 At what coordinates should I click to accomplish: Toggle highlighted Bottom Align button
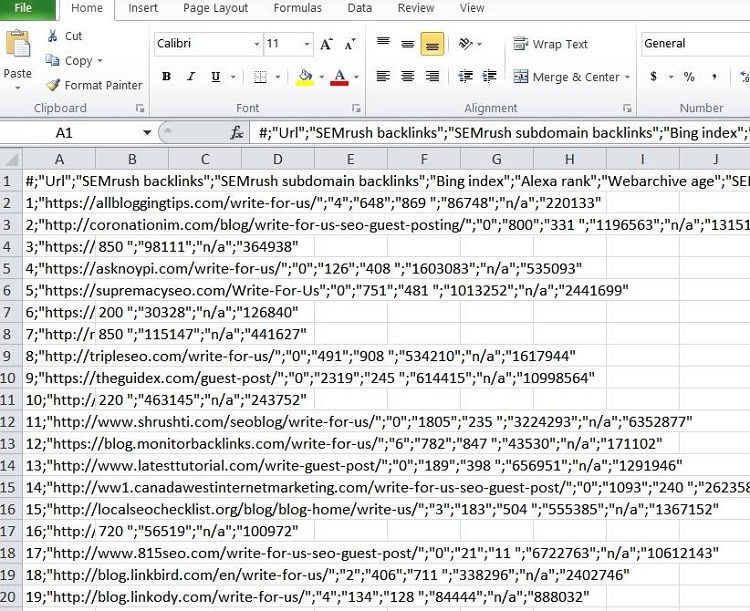point(432,44)
